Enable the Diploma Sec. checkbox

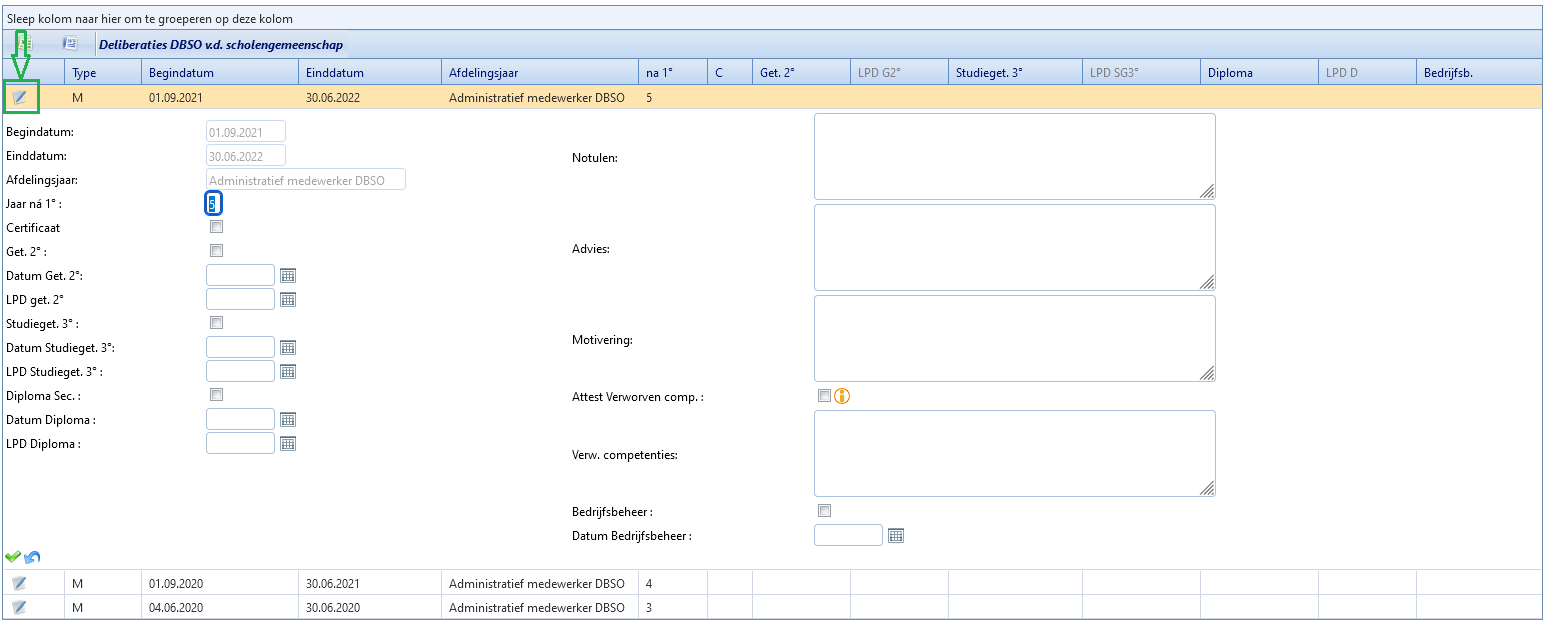(216, 395)
